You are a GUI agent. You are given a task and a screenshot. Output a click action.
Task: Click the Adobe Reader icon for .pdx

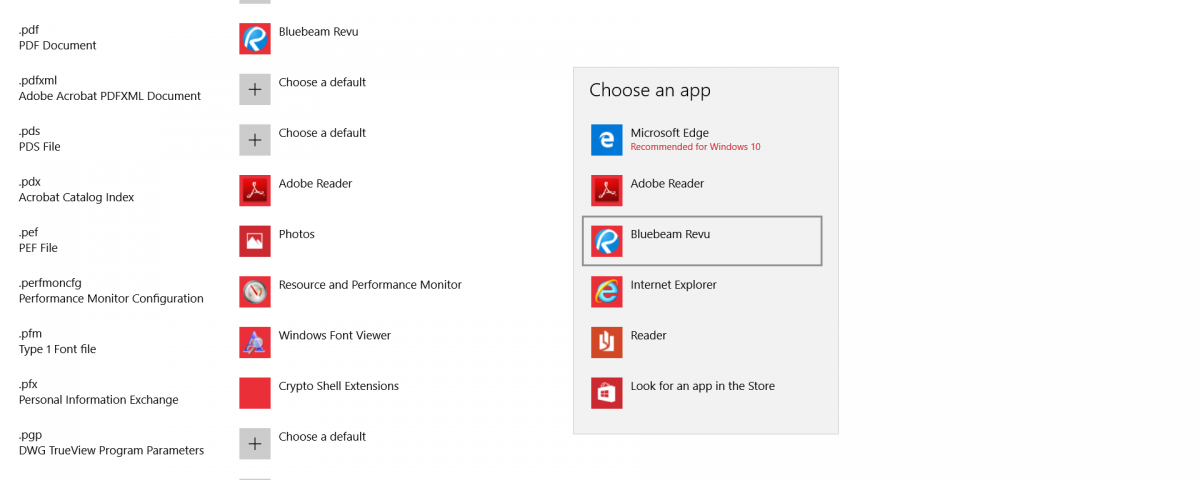pyautogui.click(x=255, y=190)
